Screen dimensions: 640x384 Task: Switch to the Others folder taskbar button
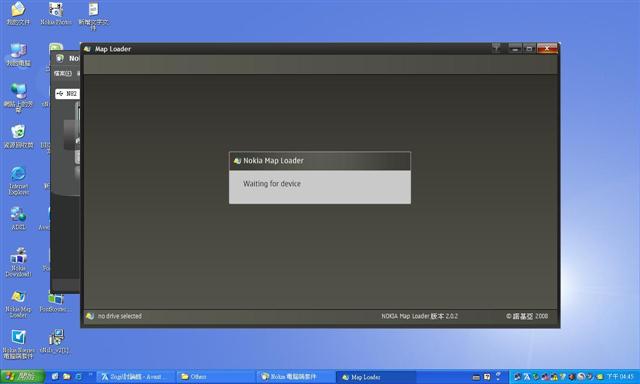pos(216,376)
